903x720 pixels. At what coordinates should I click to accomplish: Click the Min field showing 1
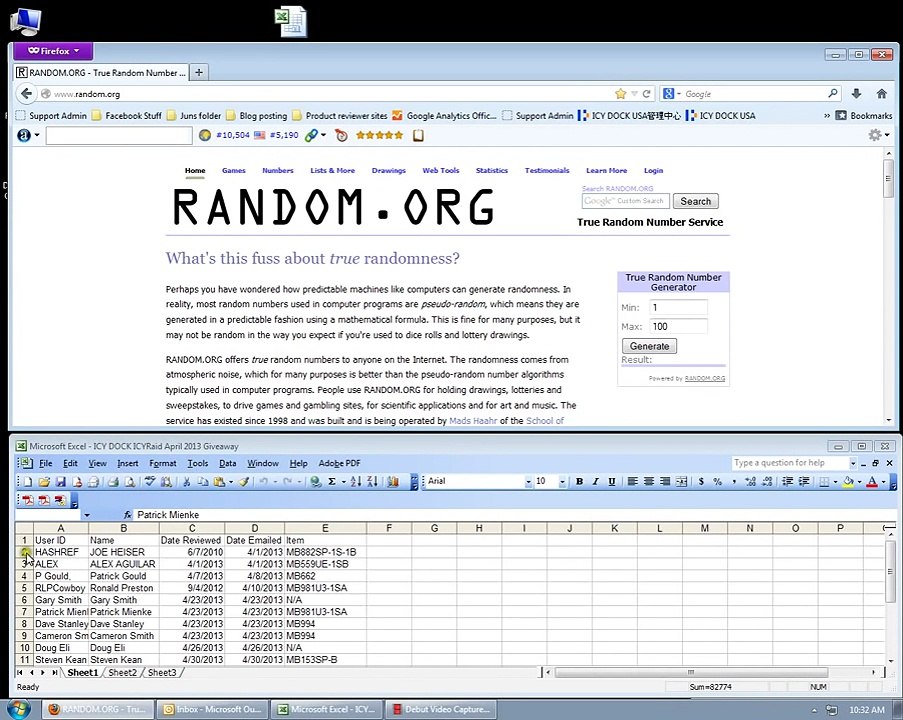[x=678, y=307]
